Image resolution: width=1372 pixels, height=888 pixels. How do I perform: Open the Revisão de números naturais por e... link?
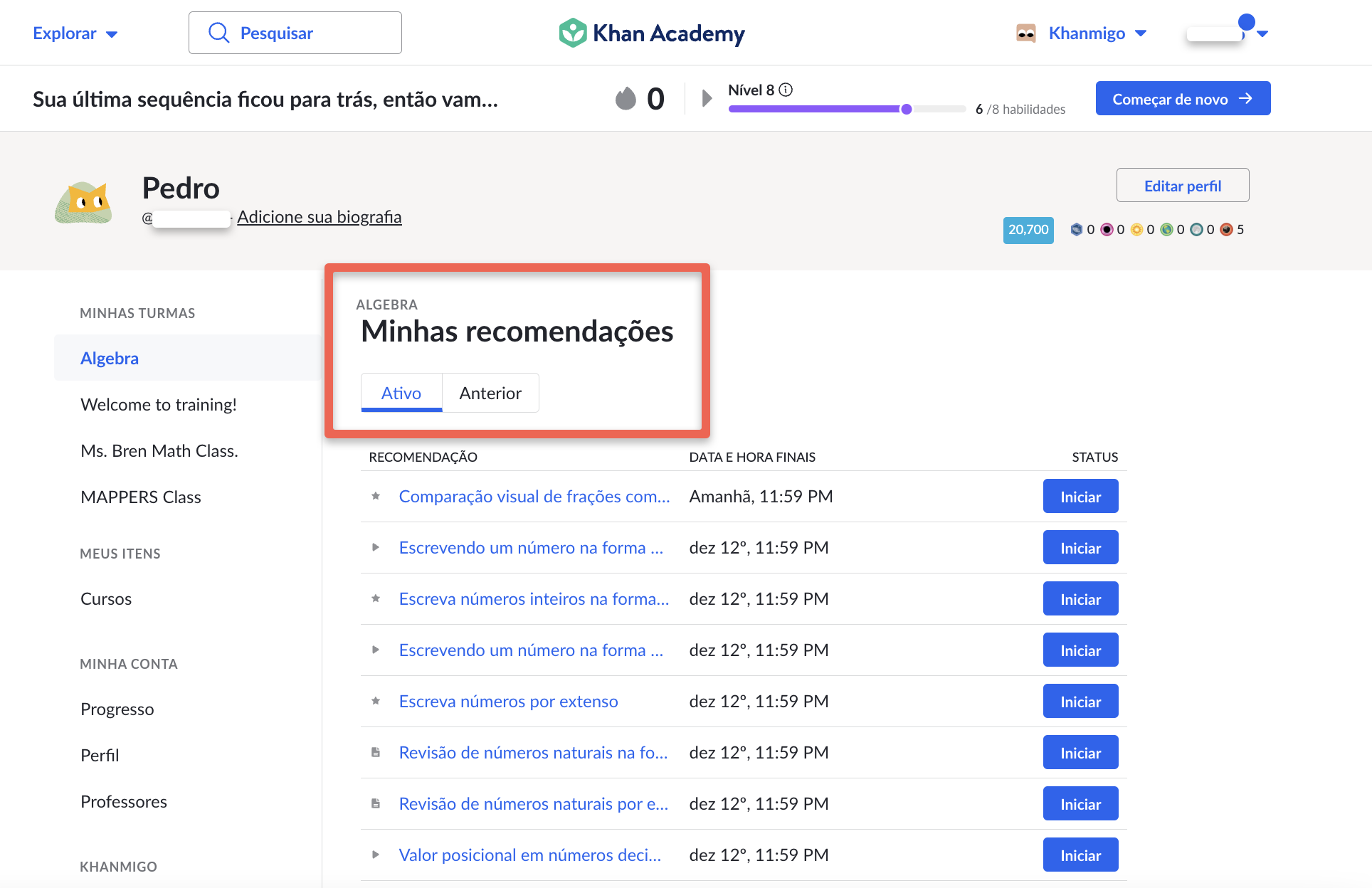[534, 803]
